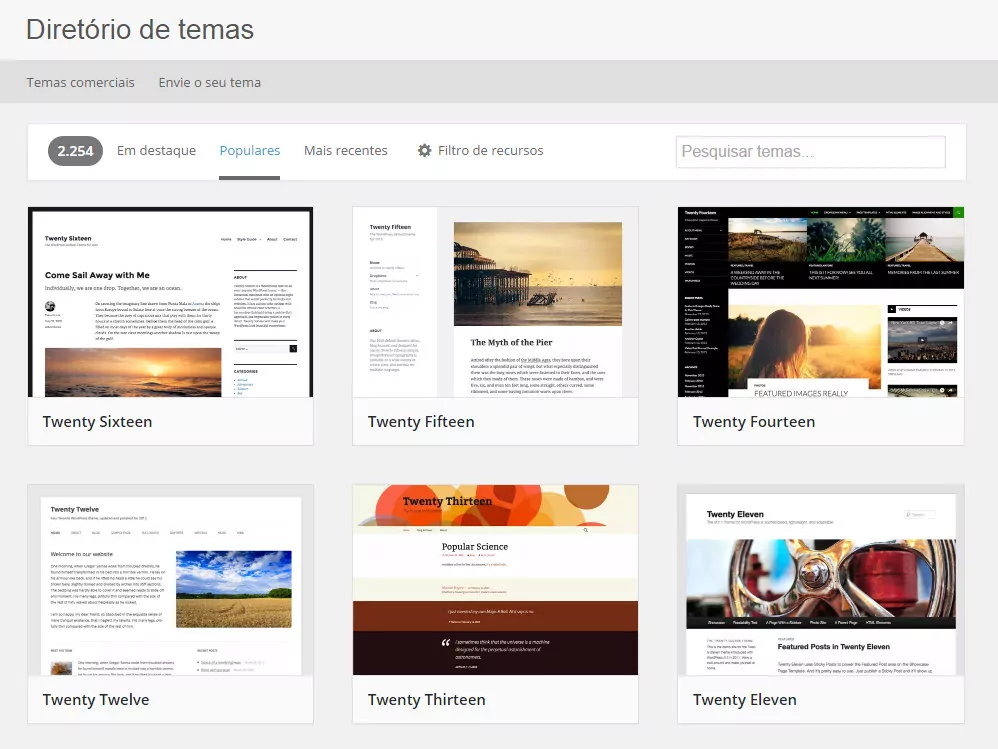Viewport: 998px width, 749px height.
Task: Open the Twenty Fifteen pier preview image
Action: pos(495,302)
